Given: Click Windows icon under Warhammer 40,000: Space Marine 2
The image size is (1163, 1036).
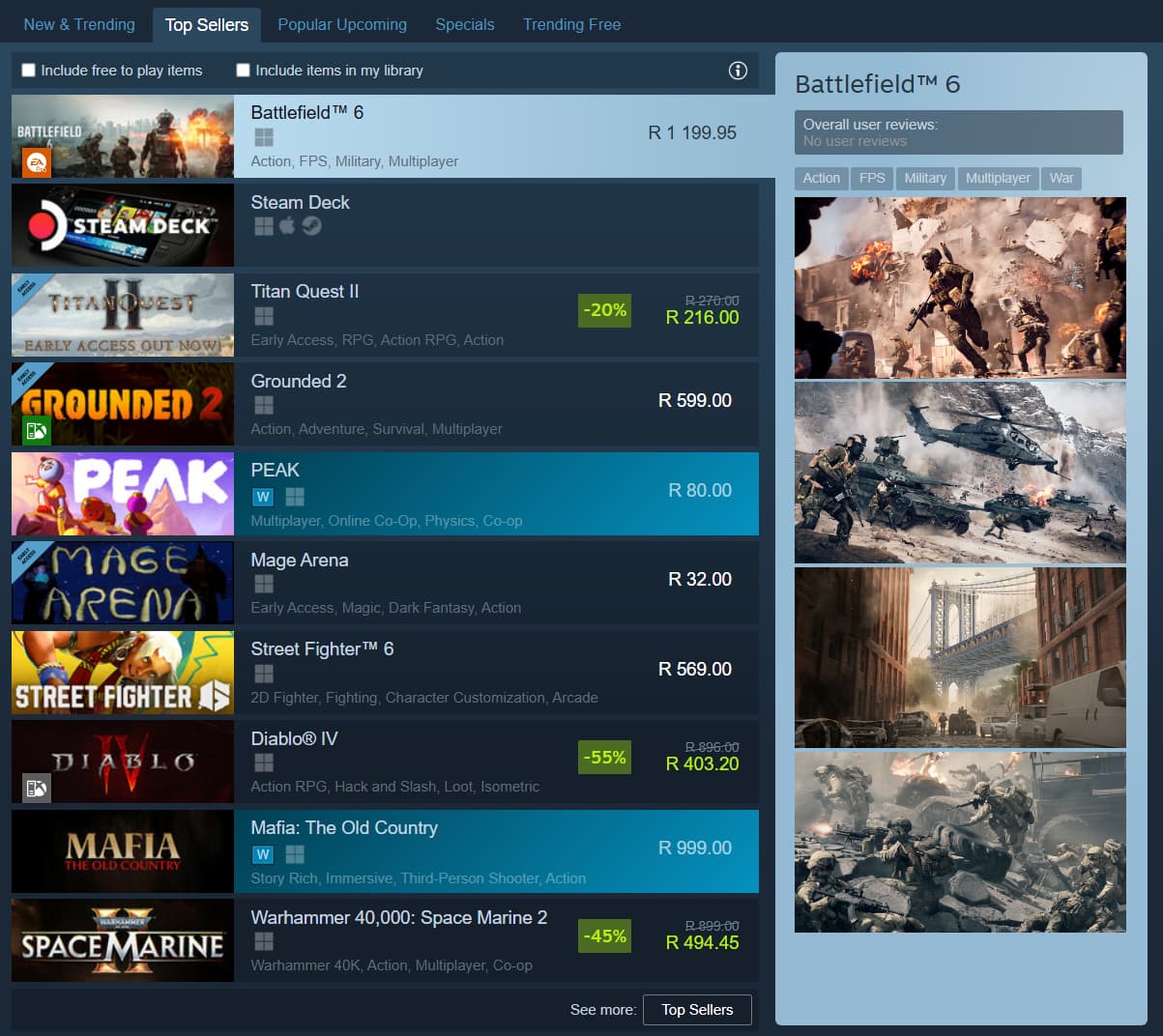Looking at the screenshot, I should click(264, 941).
